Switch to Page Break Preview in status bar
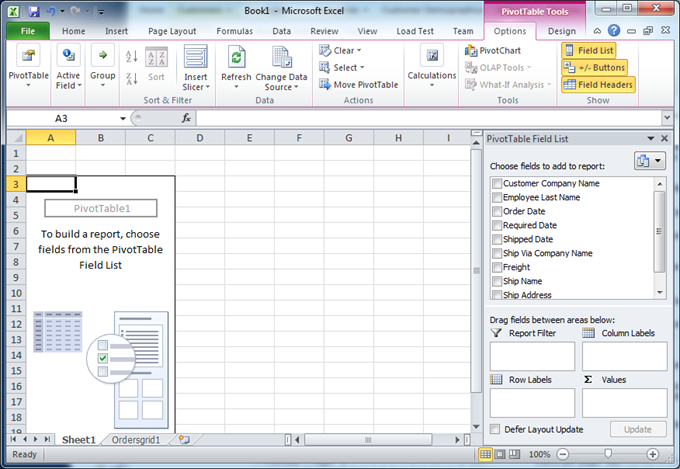 [x=514, y=454]
